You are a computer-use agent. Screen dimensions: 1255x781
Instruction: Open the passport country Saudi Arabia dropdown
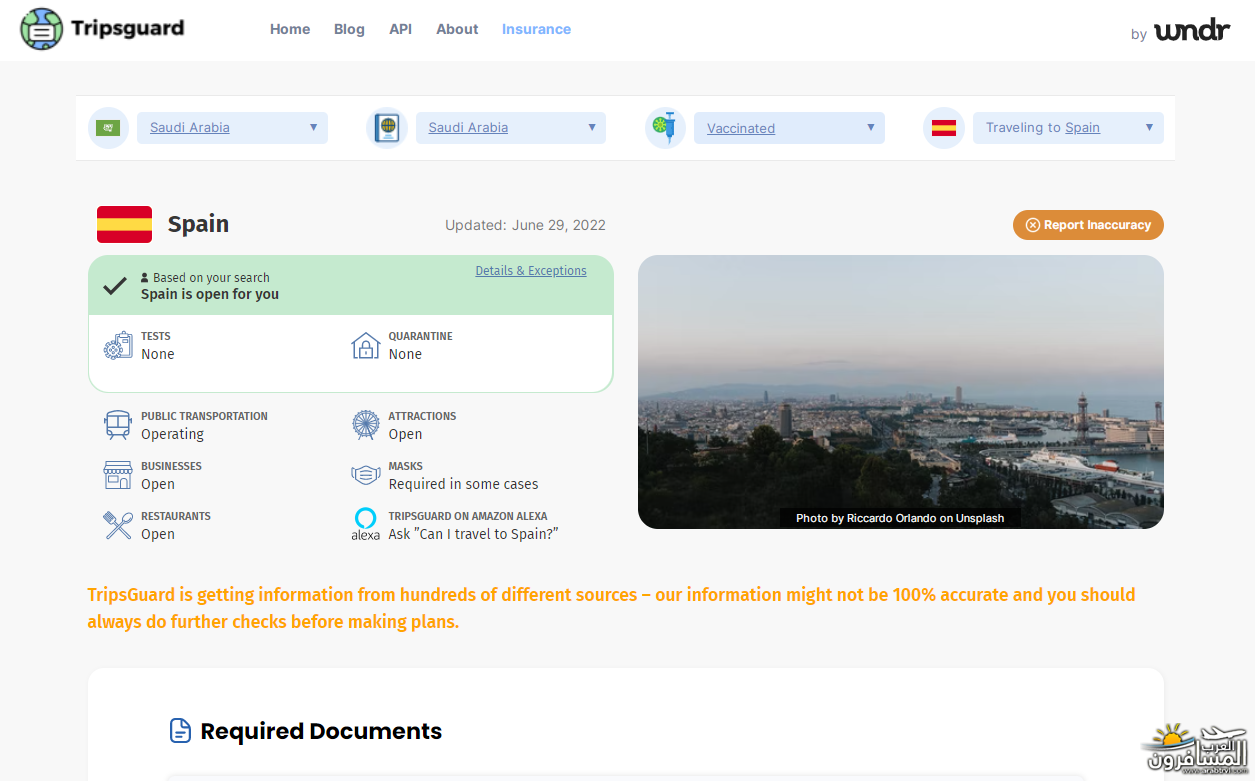point(510,128)
